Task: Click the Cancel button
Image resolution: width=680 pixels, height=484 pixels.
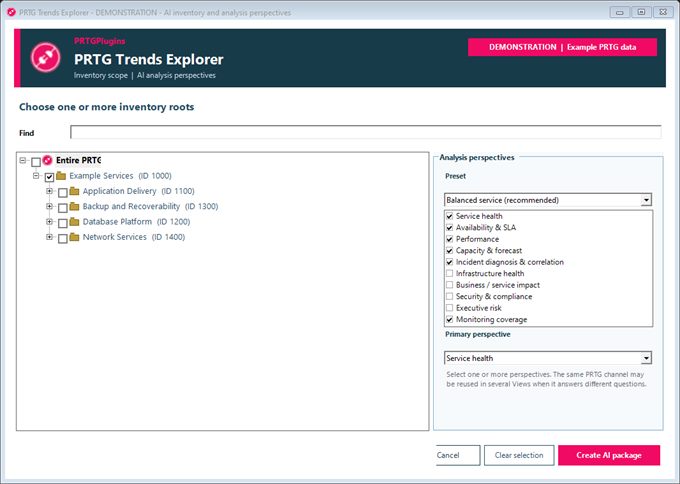Action: point(458,455)
